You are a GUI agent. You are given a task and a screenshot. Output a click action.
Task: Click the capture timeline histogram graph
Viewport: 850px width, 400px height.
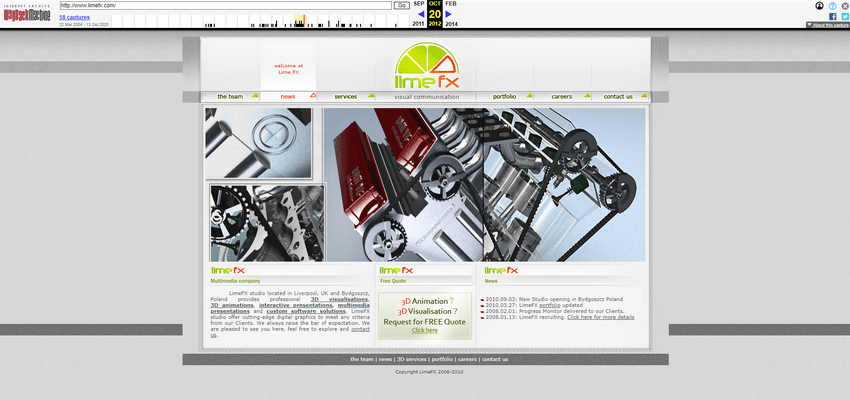click(300, 21)
